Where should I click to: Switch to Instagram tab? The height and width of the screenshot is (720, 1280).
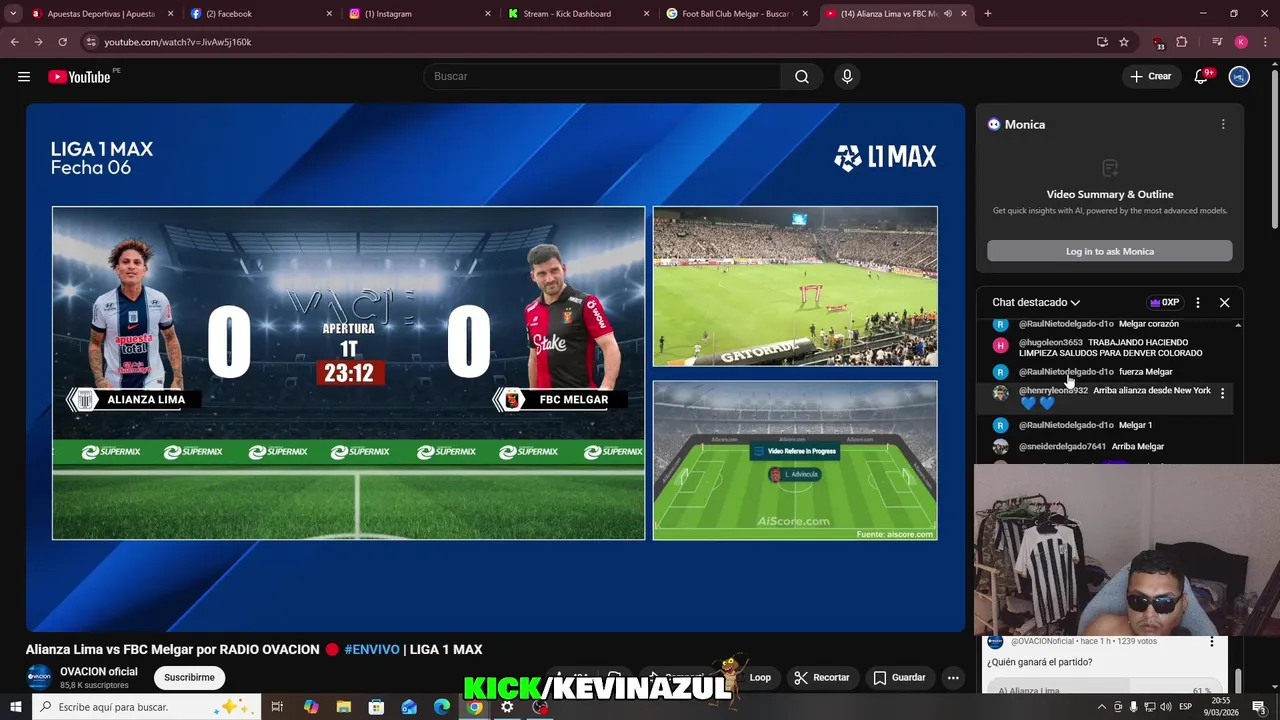(420, 14)
